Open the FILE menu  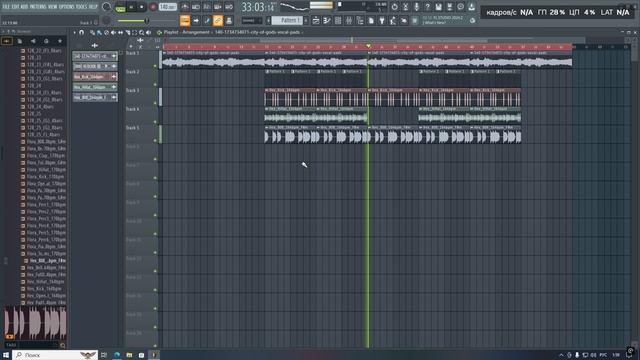click(6, 7)
